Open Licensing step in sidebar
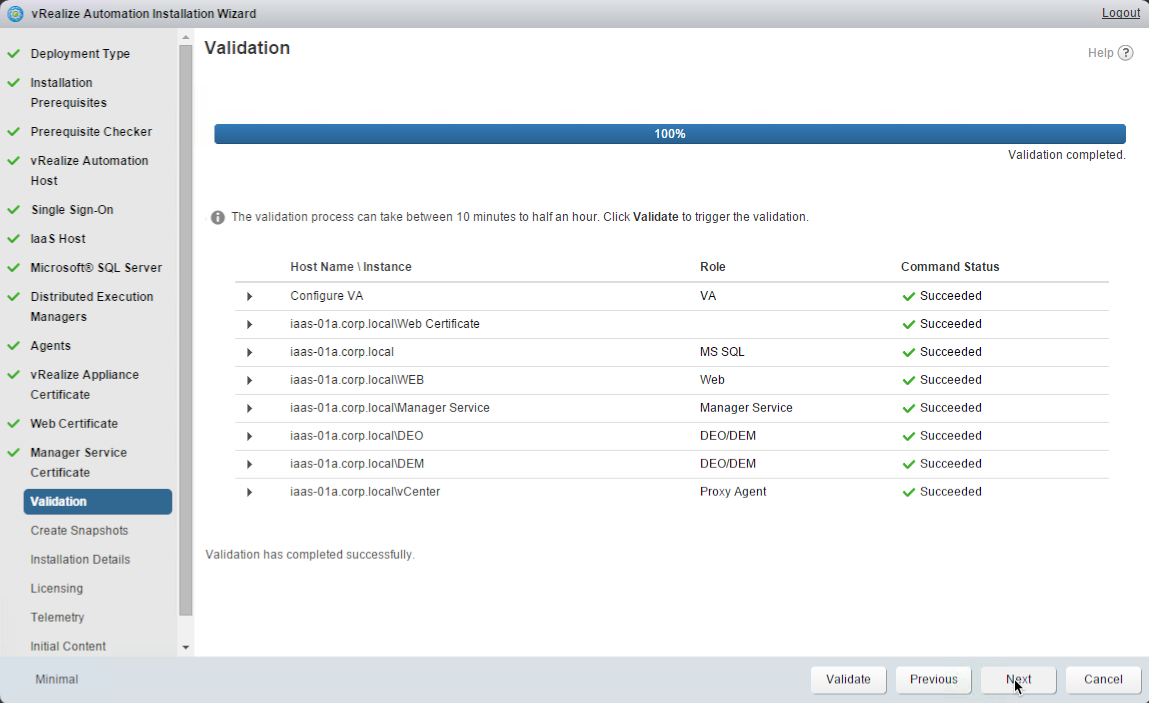 click(56, 589)
